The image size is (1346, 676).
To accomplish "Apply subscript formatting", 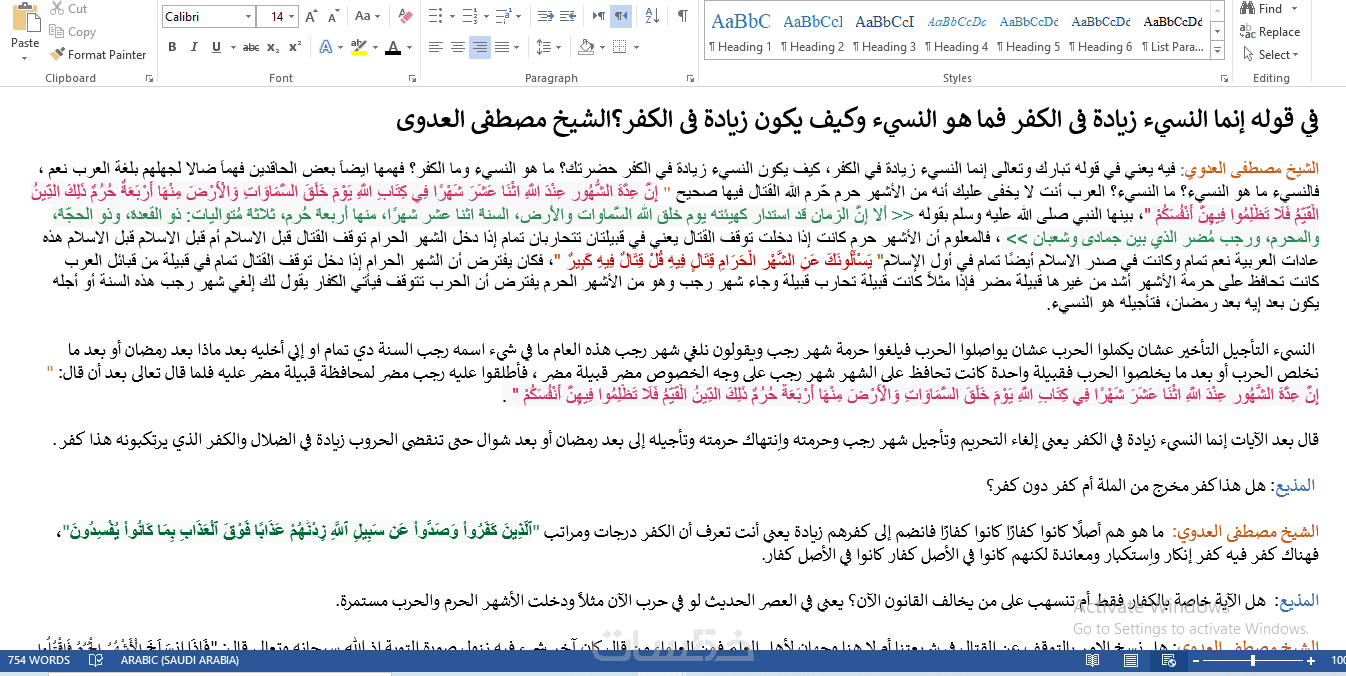I will (273, 47).
